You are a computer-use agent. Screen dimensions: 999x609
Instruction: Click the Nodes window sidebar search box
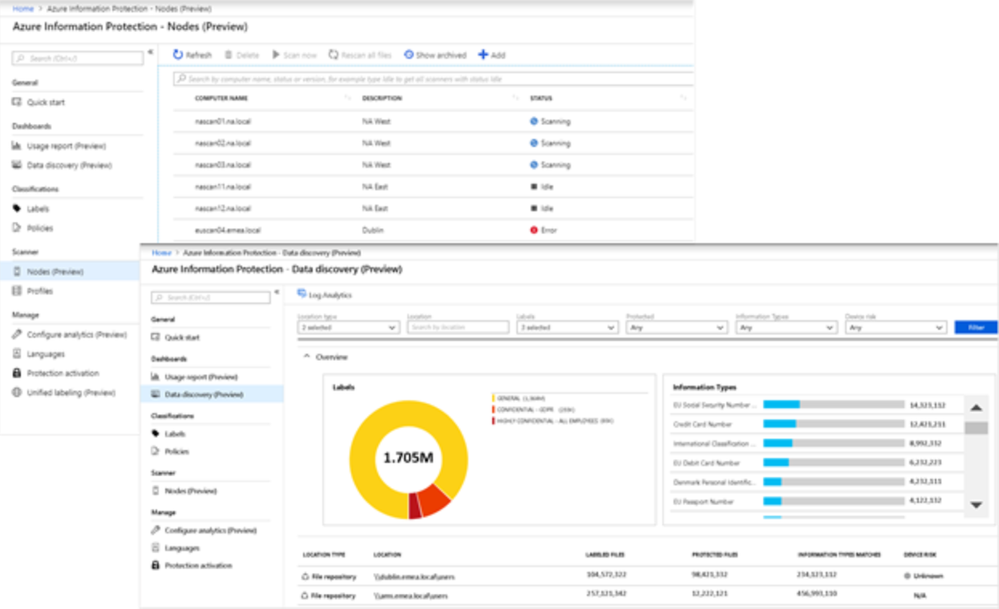[77, 59]
